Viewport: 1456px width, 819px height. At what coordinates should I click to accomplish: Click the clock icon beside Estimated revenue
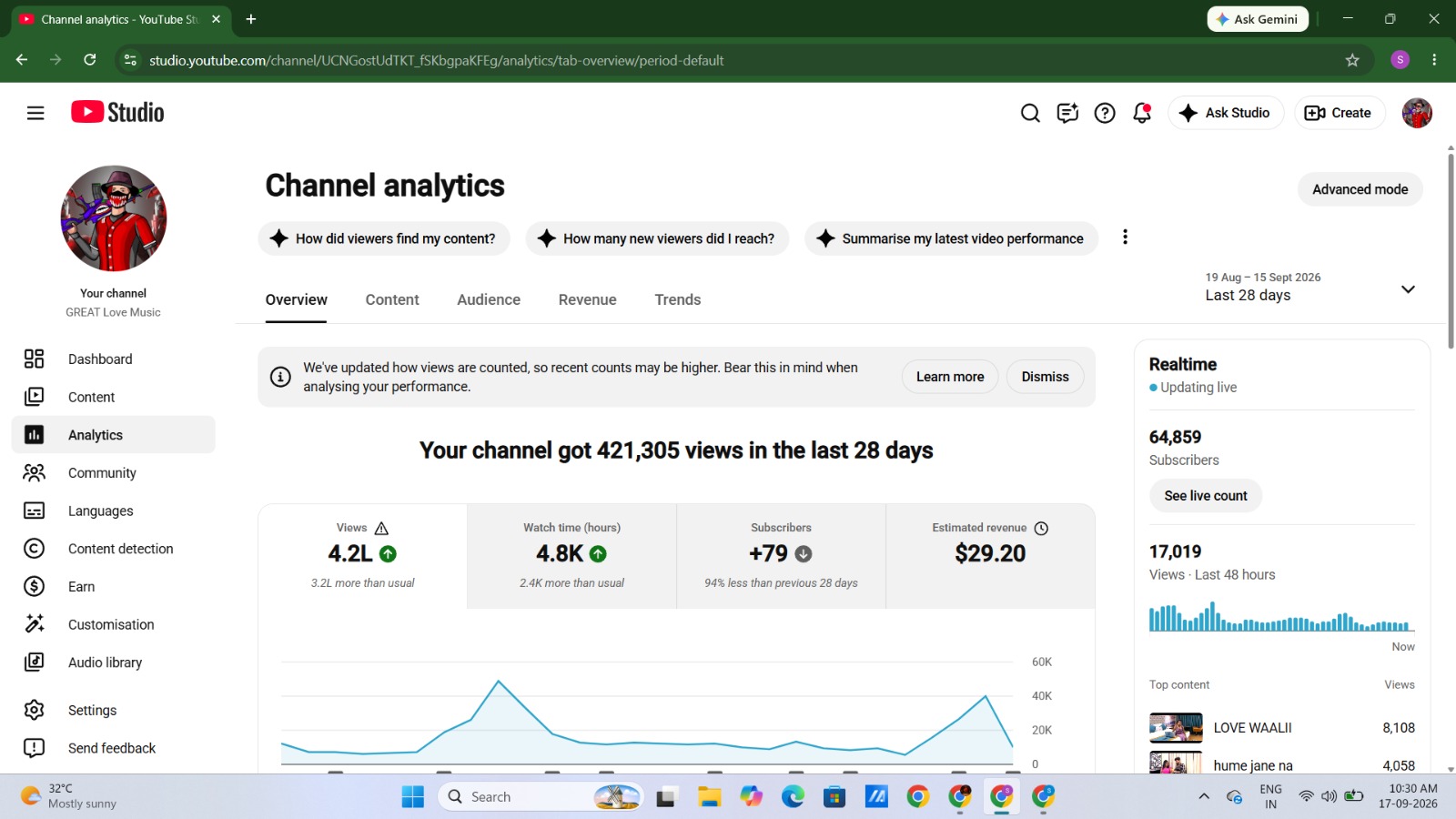[x=1042, y=528]
